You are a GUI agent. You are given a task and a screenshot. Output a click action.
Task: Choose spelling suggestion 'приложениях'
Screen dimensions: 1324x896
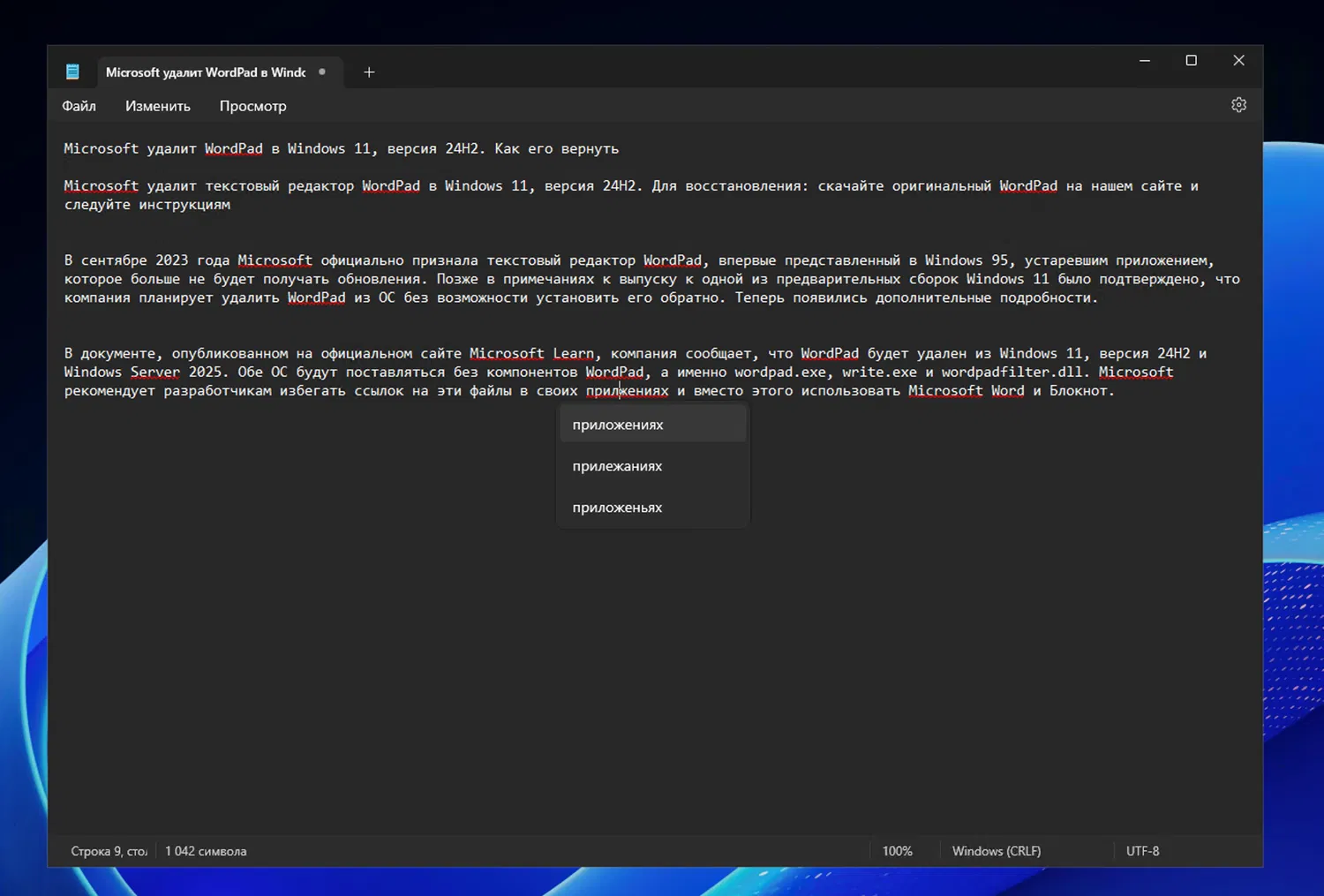[652, 425]
